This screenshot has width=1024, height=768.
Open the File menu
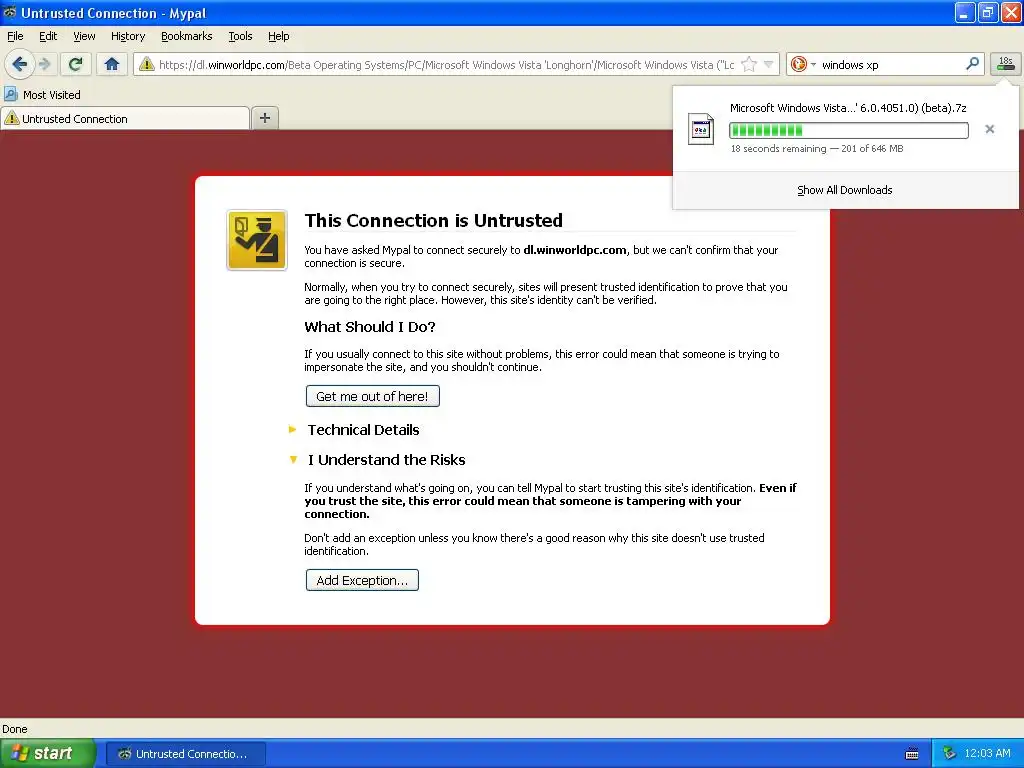coord(15,36)
